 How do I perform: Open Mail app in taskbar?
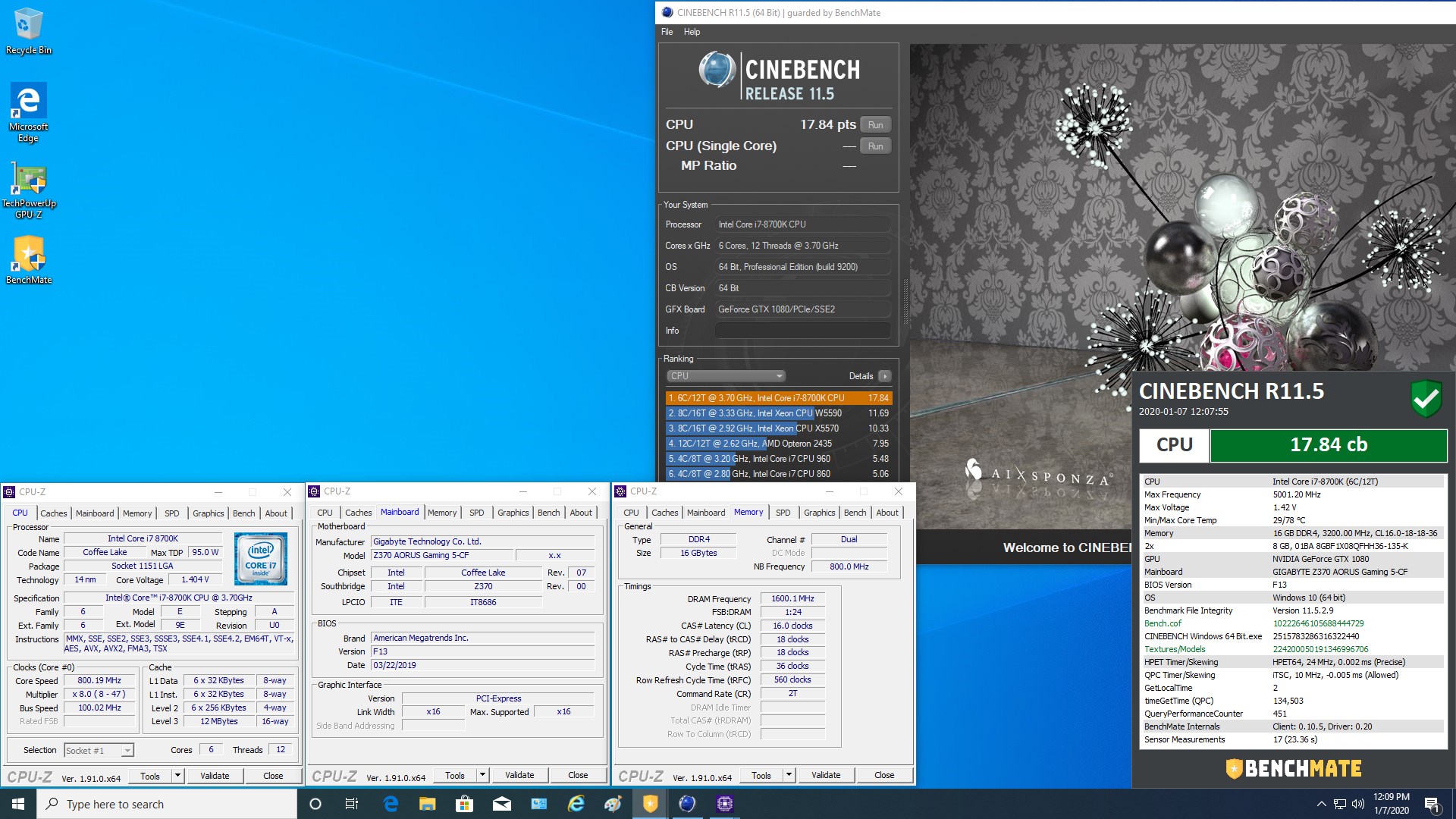click(501, 804)
